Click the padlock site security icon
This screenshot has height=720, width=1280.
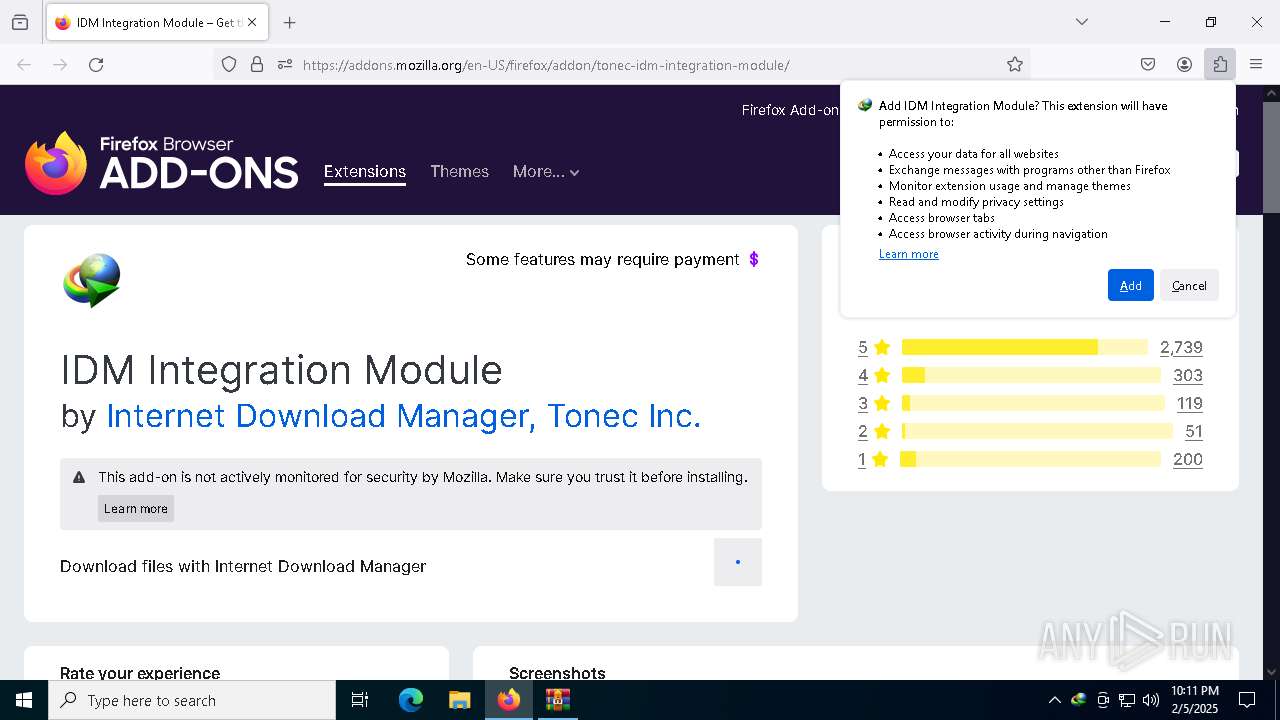point(257,65)
